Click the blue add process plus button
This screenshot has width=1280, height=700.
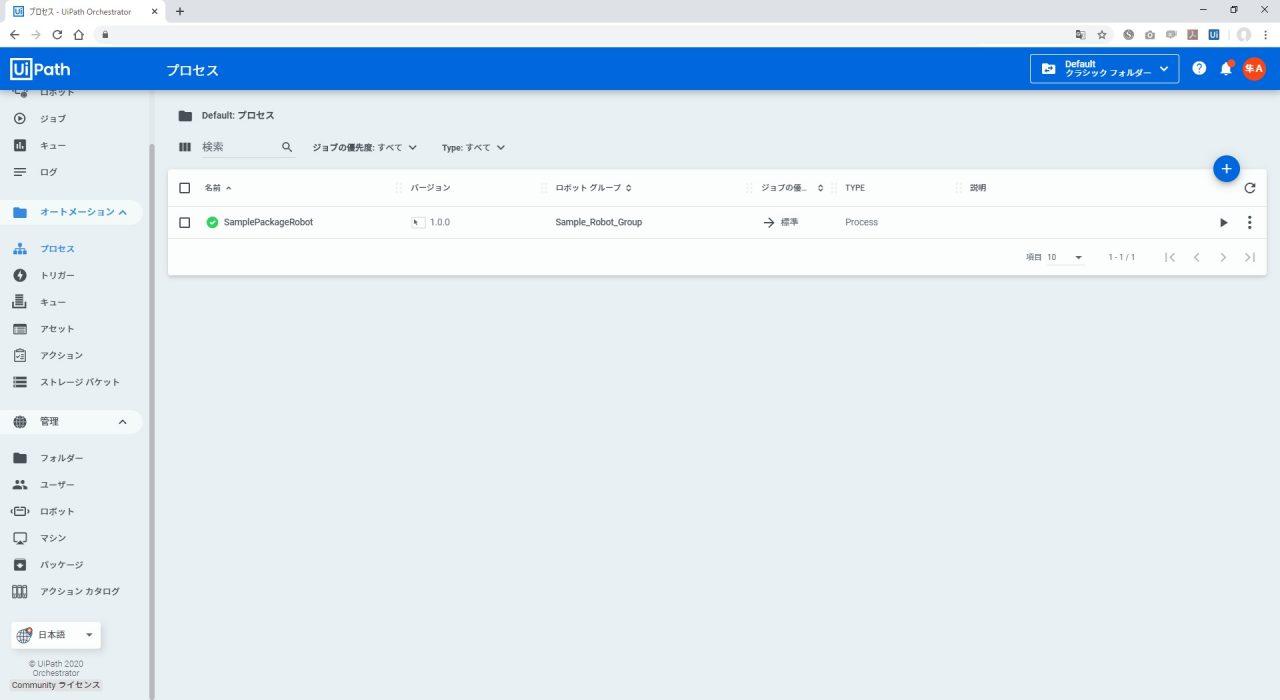[x=1227, y=169]
